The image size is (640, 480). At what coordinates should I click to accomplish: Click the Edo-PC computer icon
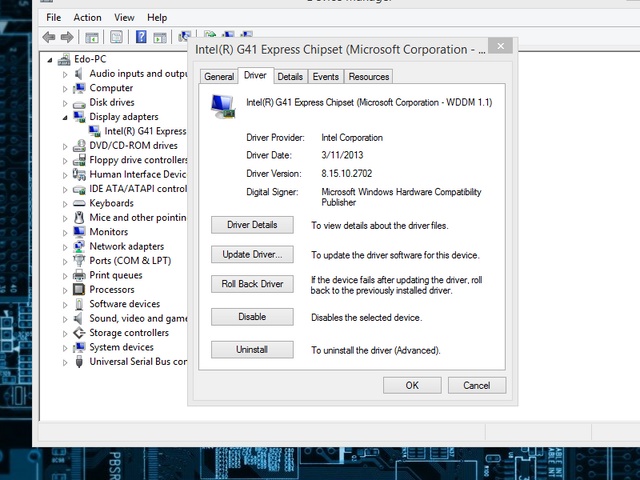click(64, 60)
